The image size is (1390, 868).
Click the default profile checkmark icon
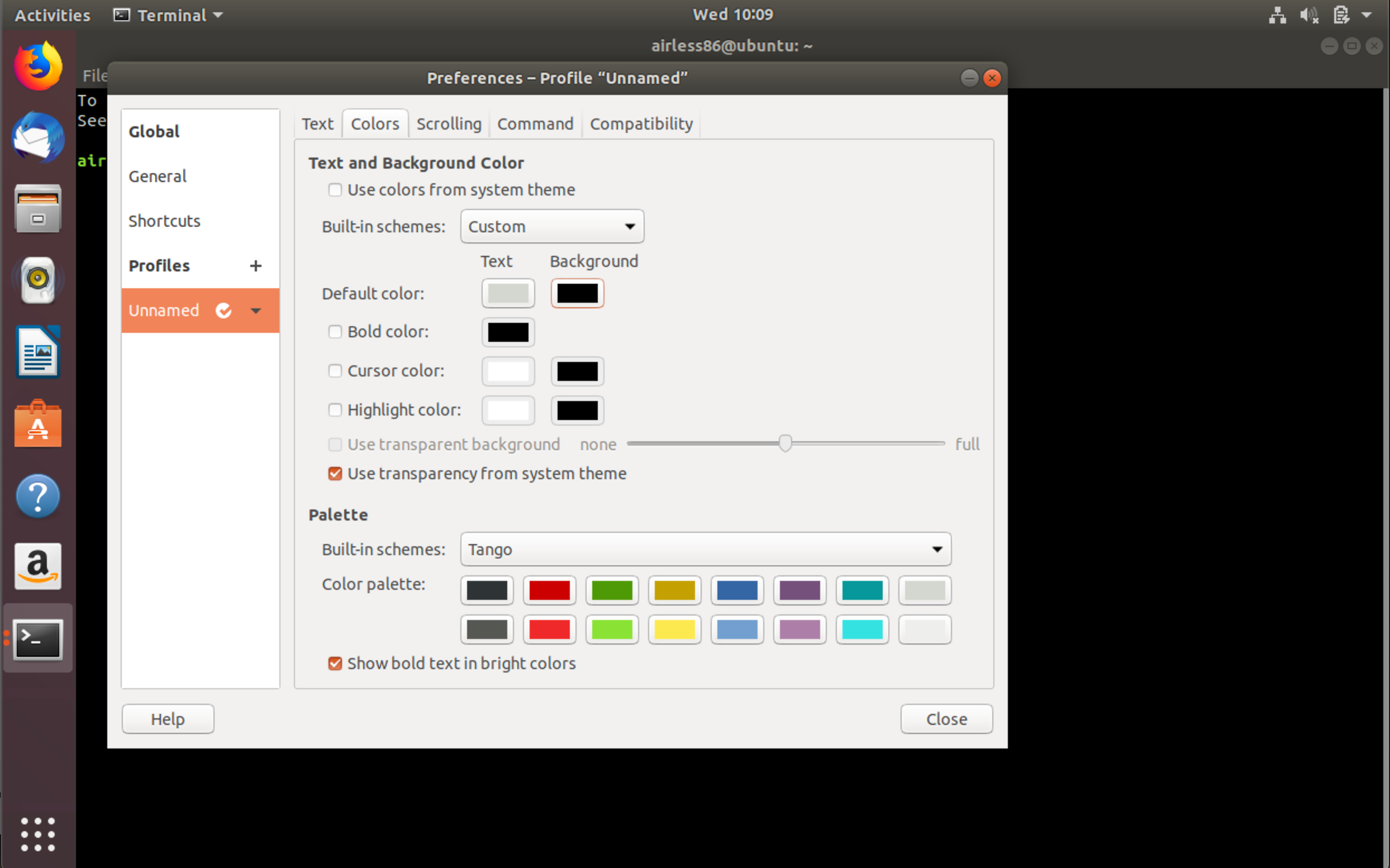click(223, 311)
